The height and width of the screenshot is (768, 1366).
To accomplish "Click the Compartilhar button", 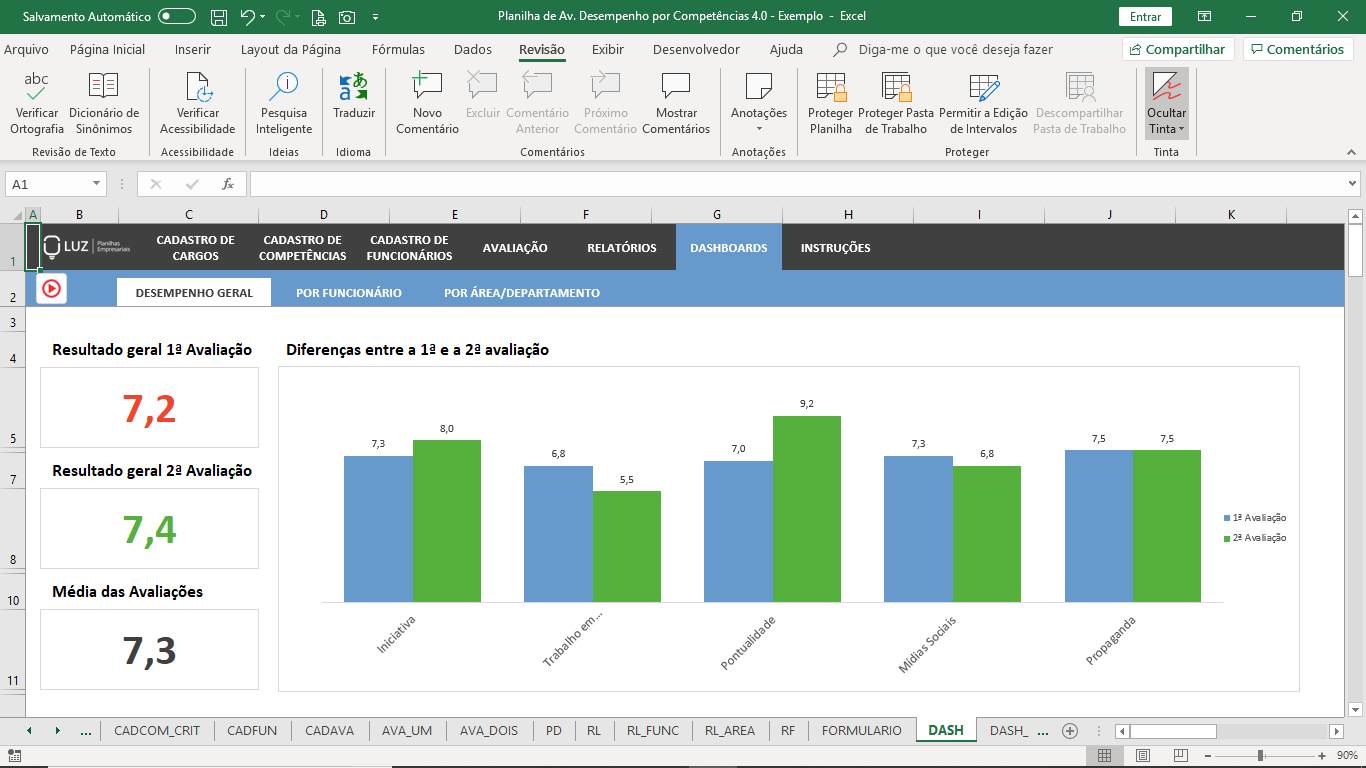I will (1178, 49).
